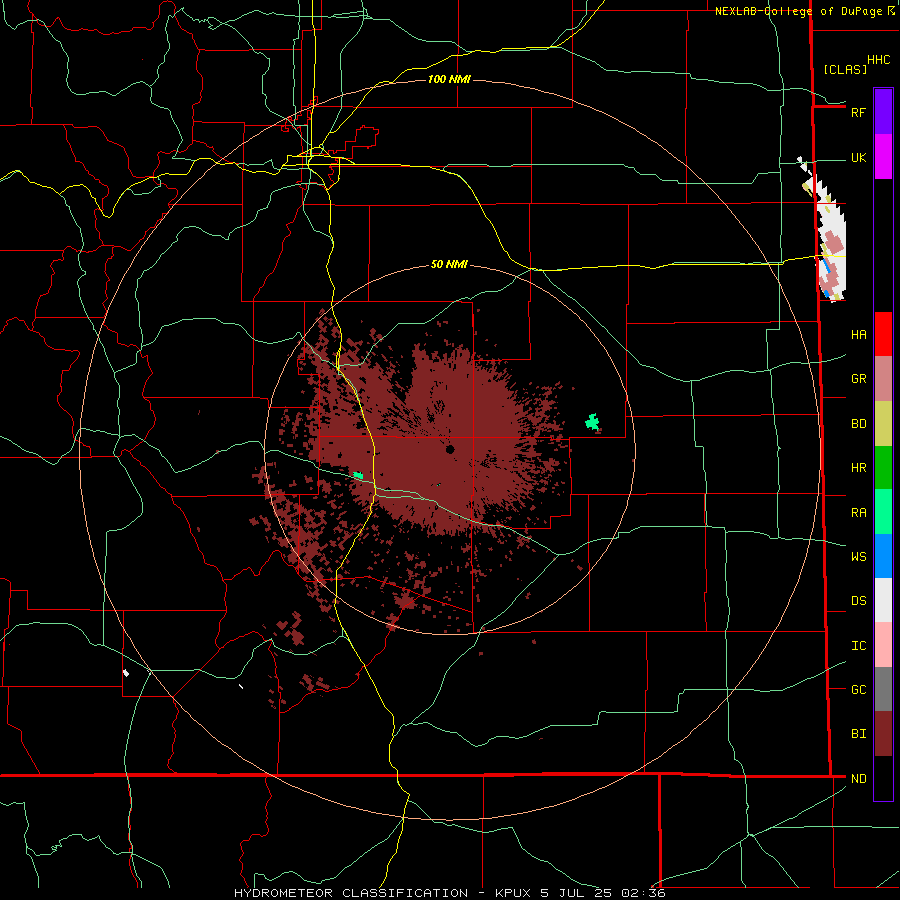Pick the blue WS legend swatch
The height and width of the screenshot is (900, 900).
[883, 556]
